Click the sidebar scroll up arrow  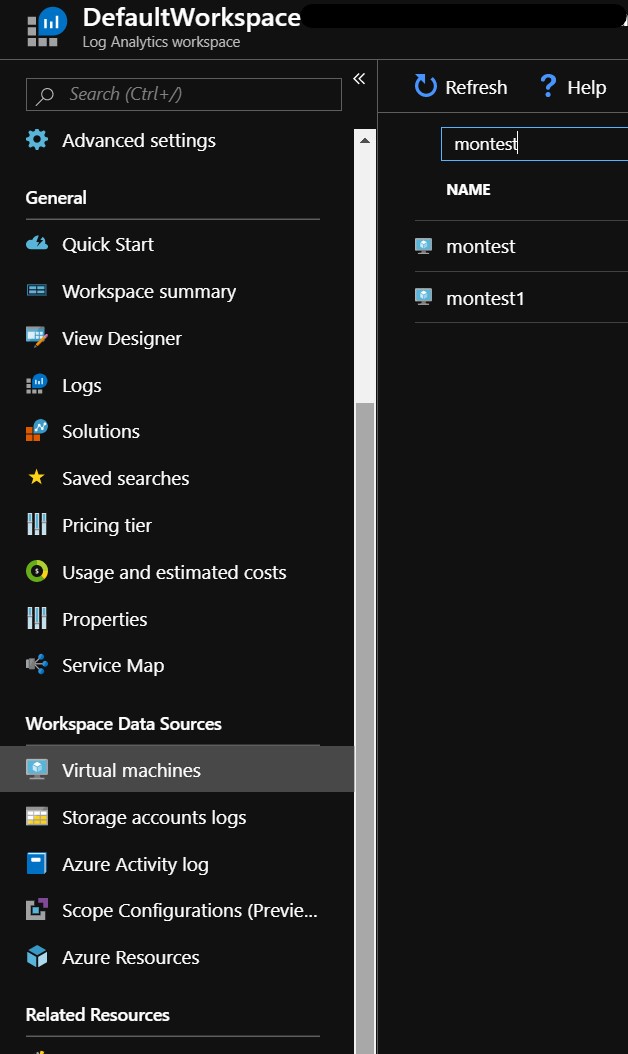(x=364, y=140)
